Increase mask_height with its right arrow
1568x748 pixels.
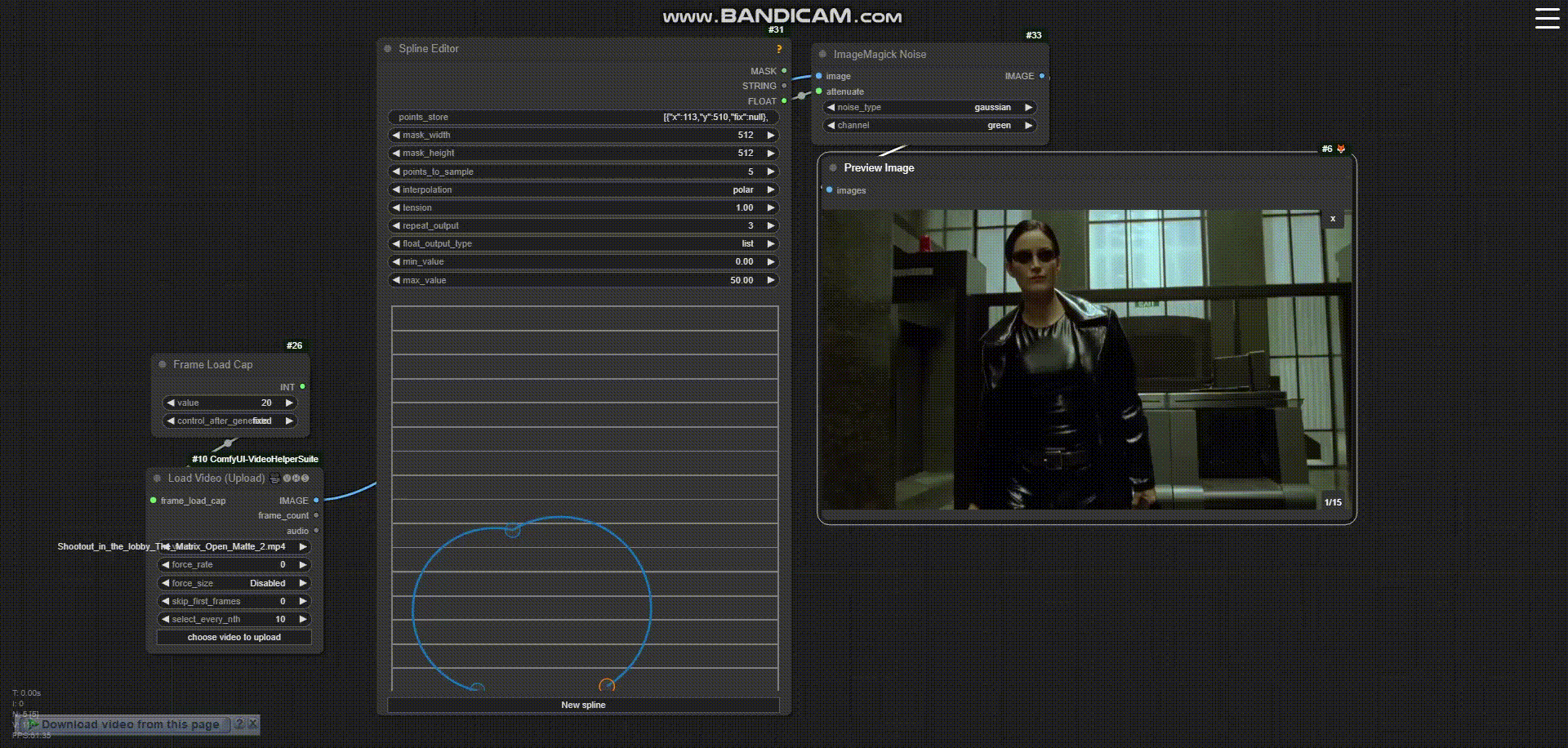point(770,154)
